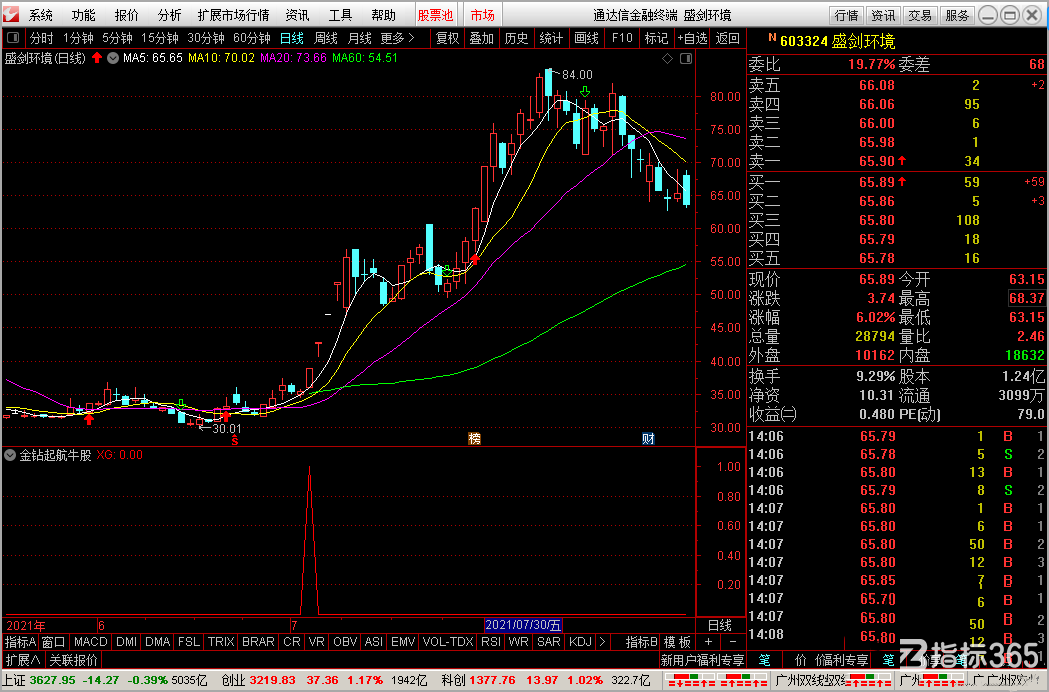Click the red up arrow on the 55.00 candle

pyautogui.click(x=475, y=259)
